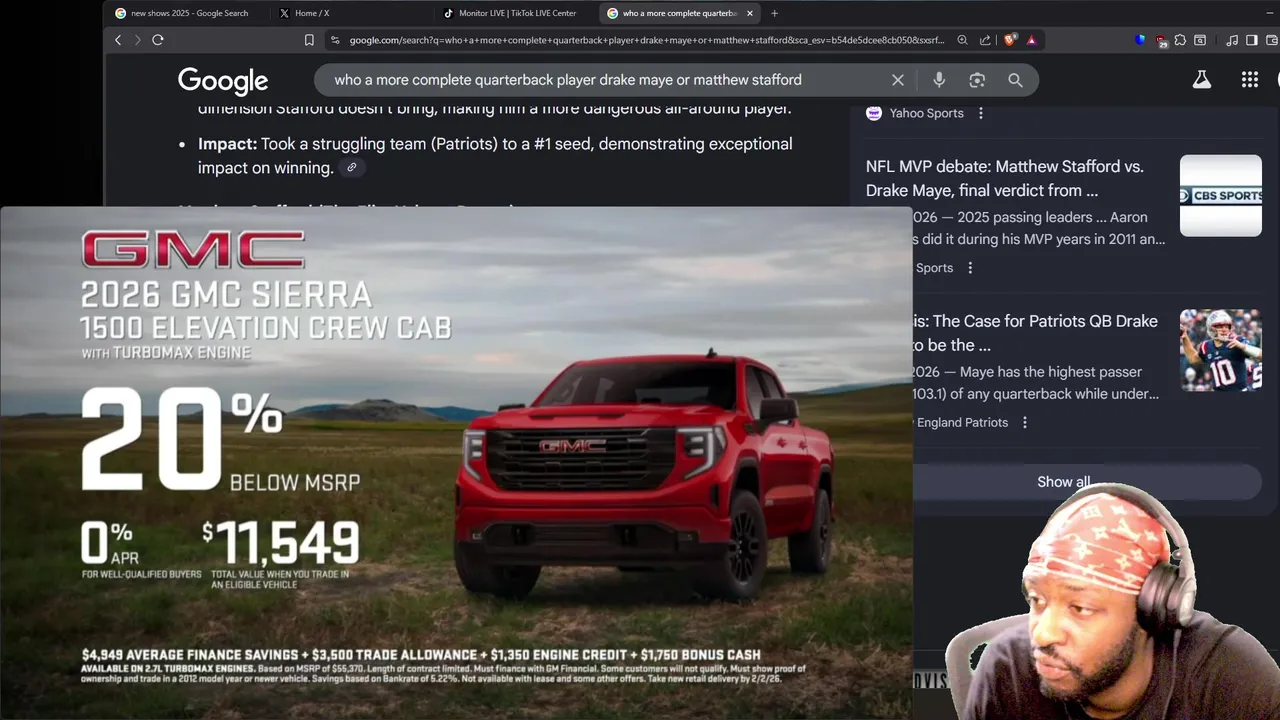Open the zoom magnifier in address bar
Screen dimensions: 1280x720
click(x=962, y=40)
